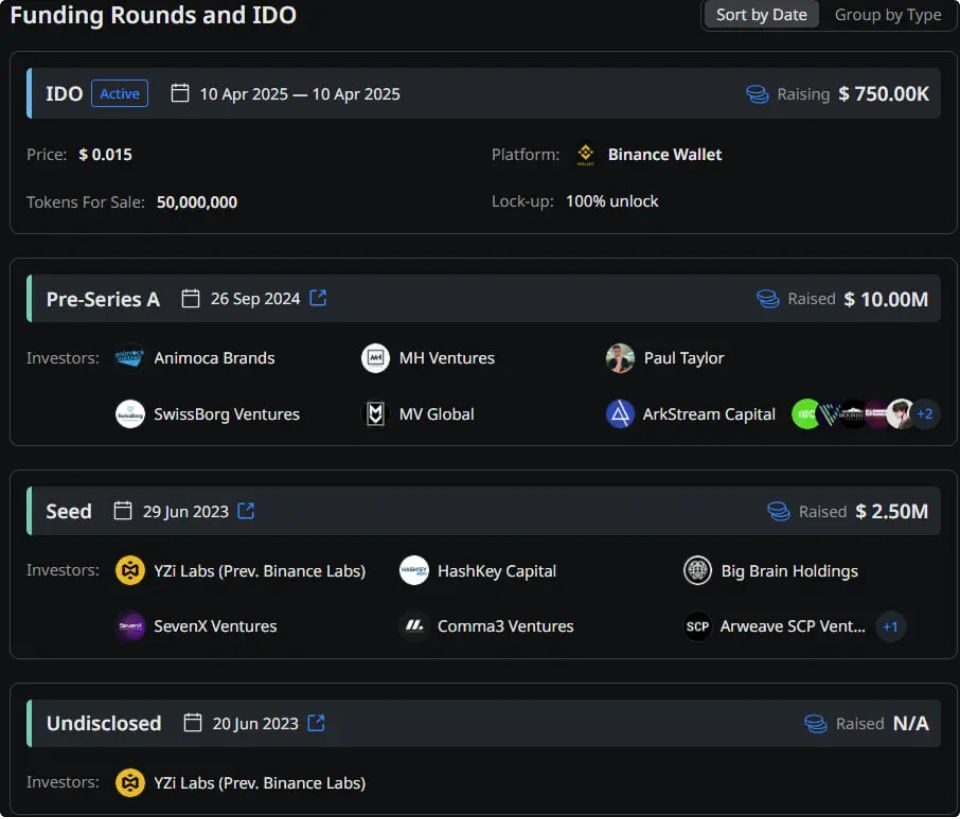Click the Active status badge on IDO
960x819 pixels.
coord(120,94)
